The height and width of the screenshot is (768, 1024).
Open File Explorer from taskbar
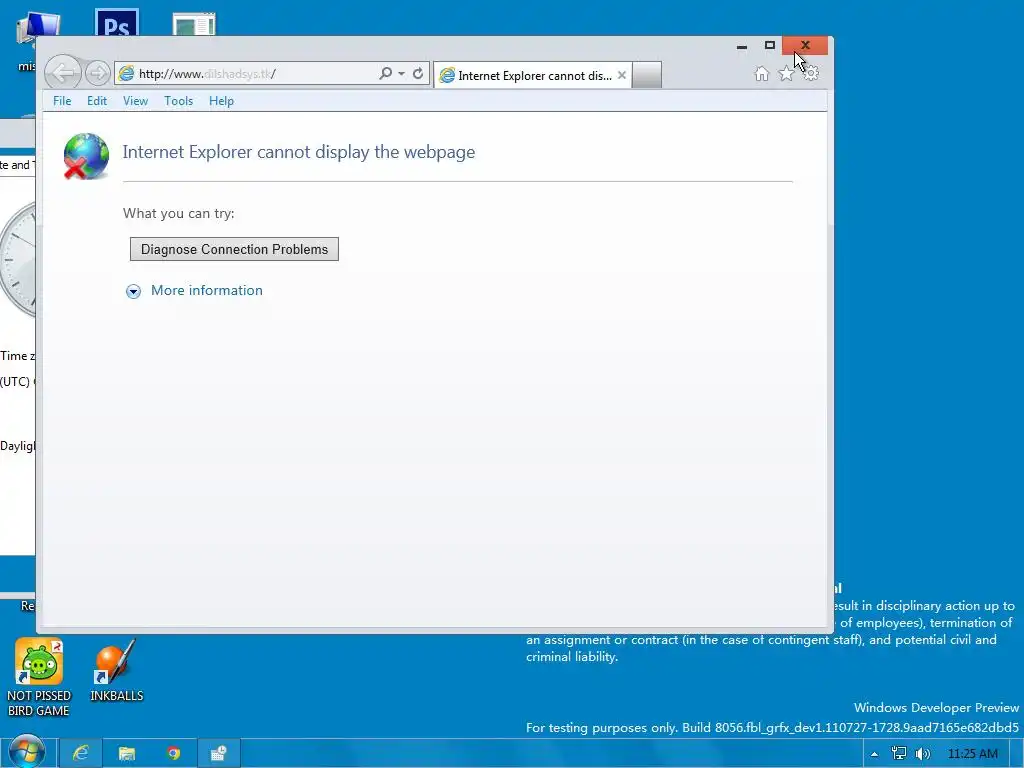[127, 754]
